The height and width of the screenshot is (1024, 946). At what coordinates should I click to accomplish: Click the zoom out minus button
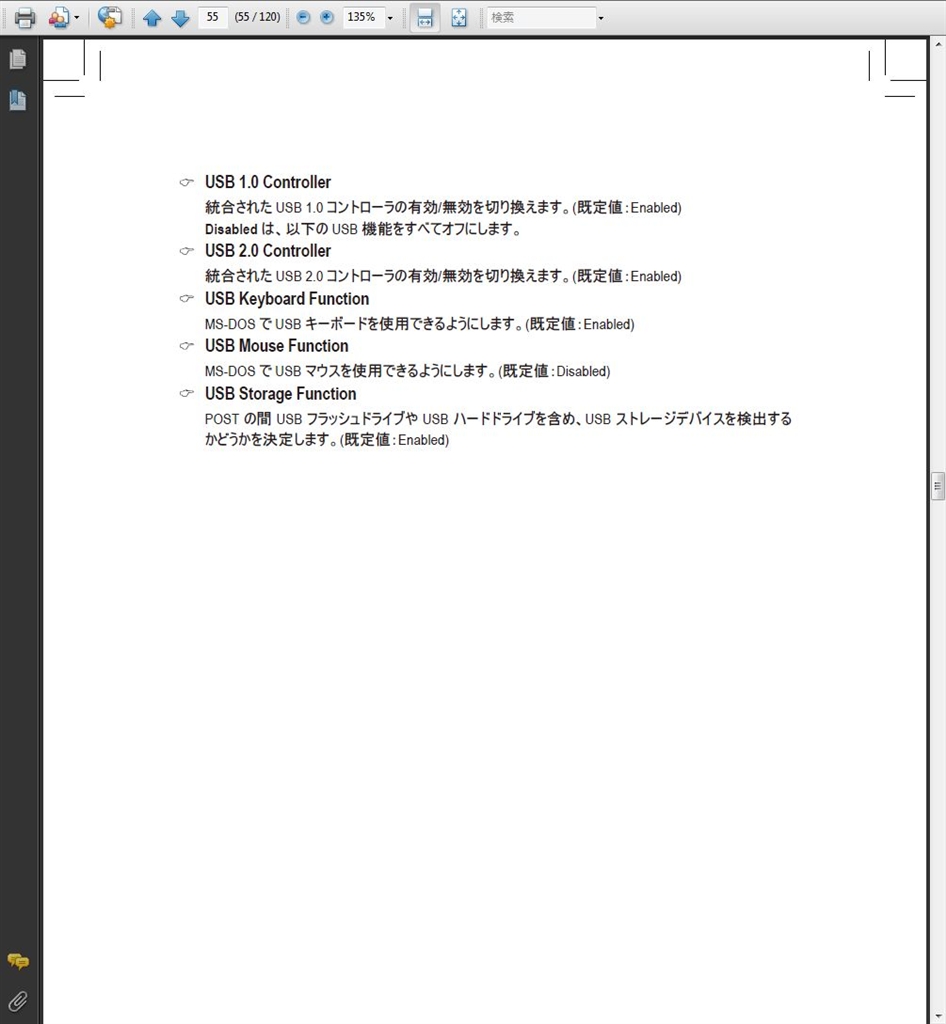pos(303,18)
